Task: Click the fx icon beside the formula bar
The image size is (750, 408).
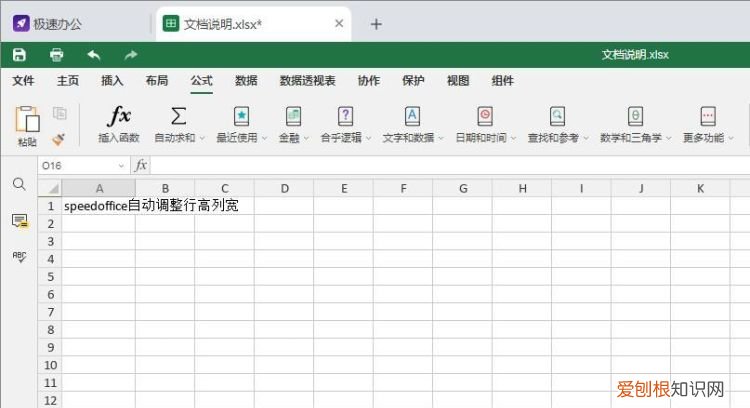Action: [141, 165]
